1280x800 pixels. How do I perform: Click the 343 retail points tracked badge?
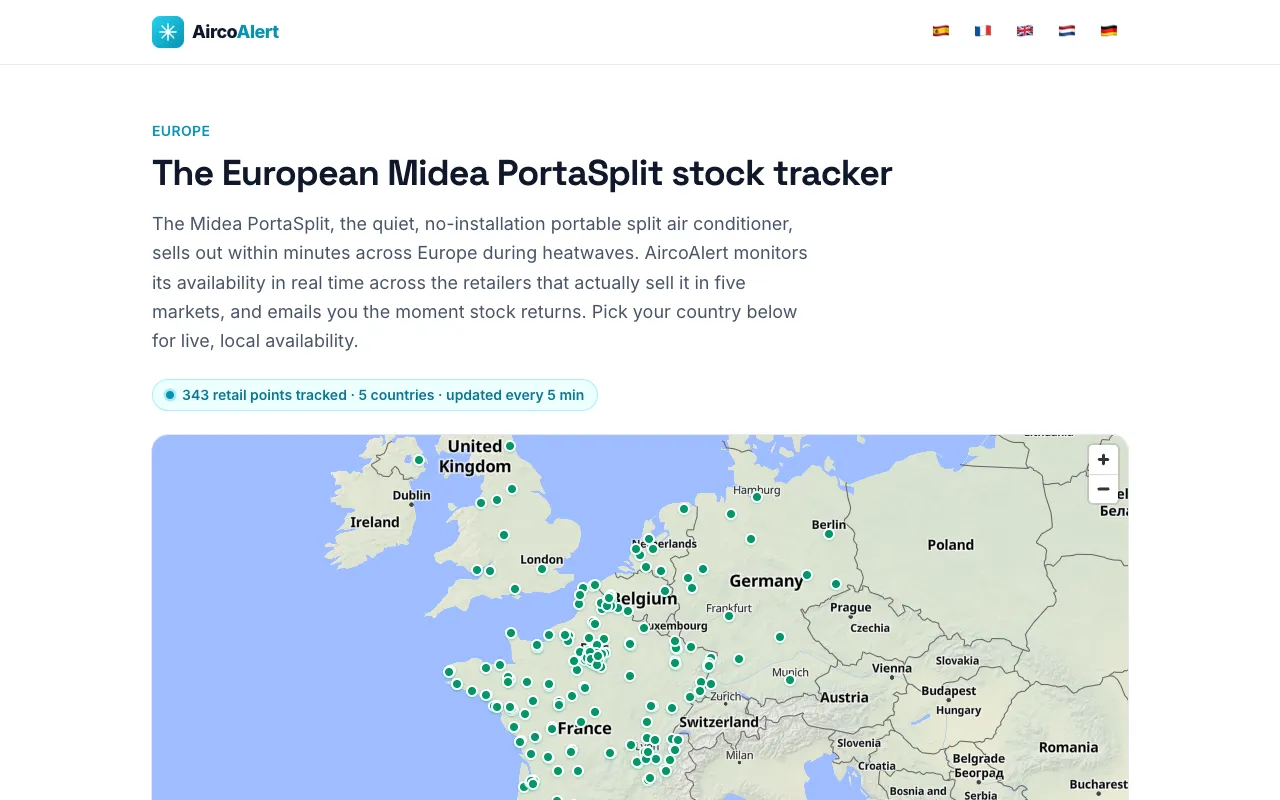coord(375,395)
